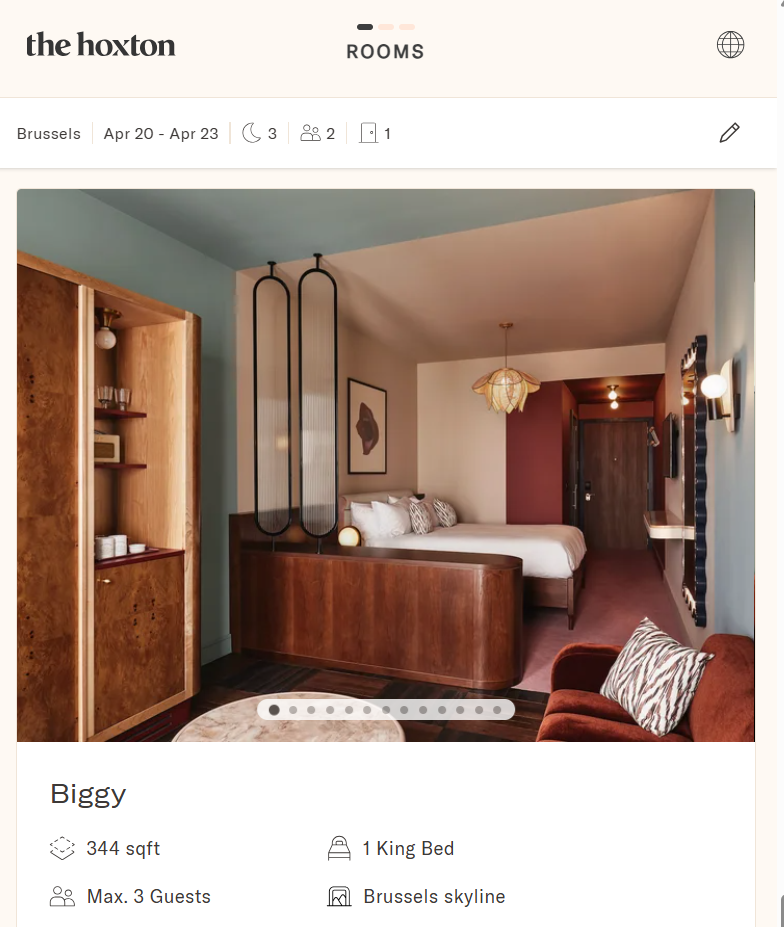Select the Brussels location field
The height and width of the screenshot is (927, 784).
[48, 134]
